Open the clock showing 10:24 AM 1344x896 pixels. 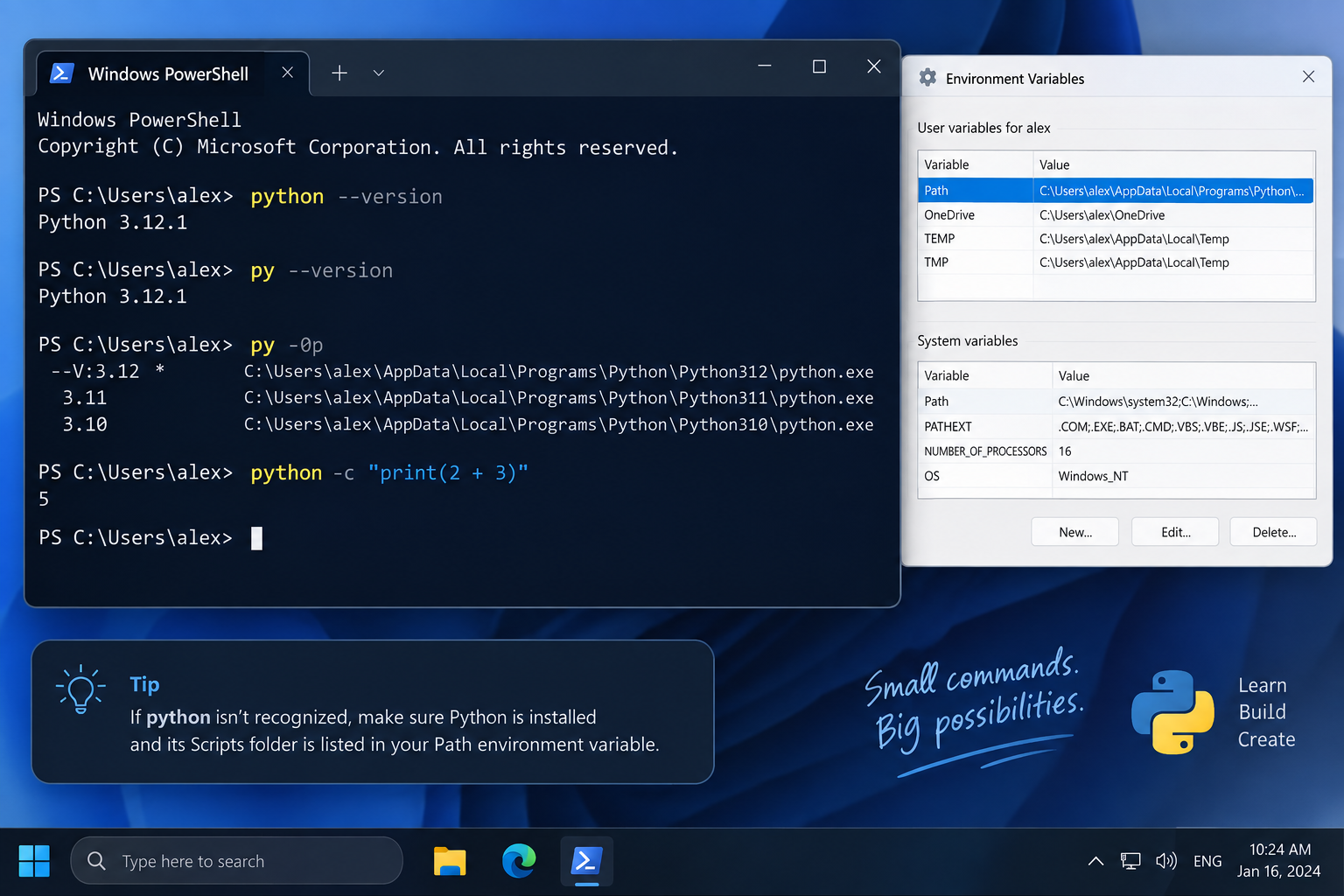[x=1279, y=860]
